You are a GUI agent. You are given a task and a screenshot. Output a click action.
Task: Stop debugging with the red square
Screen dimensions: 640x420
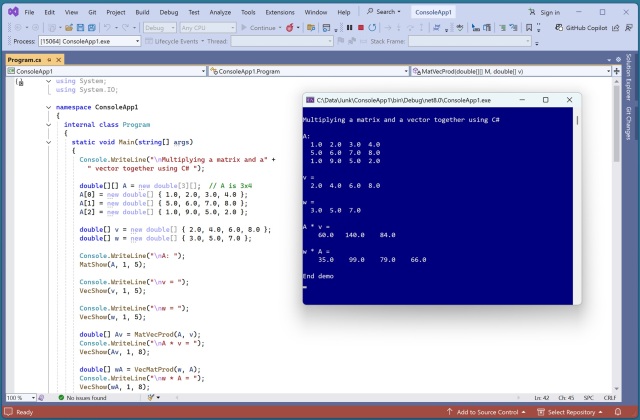coord(361,28)
